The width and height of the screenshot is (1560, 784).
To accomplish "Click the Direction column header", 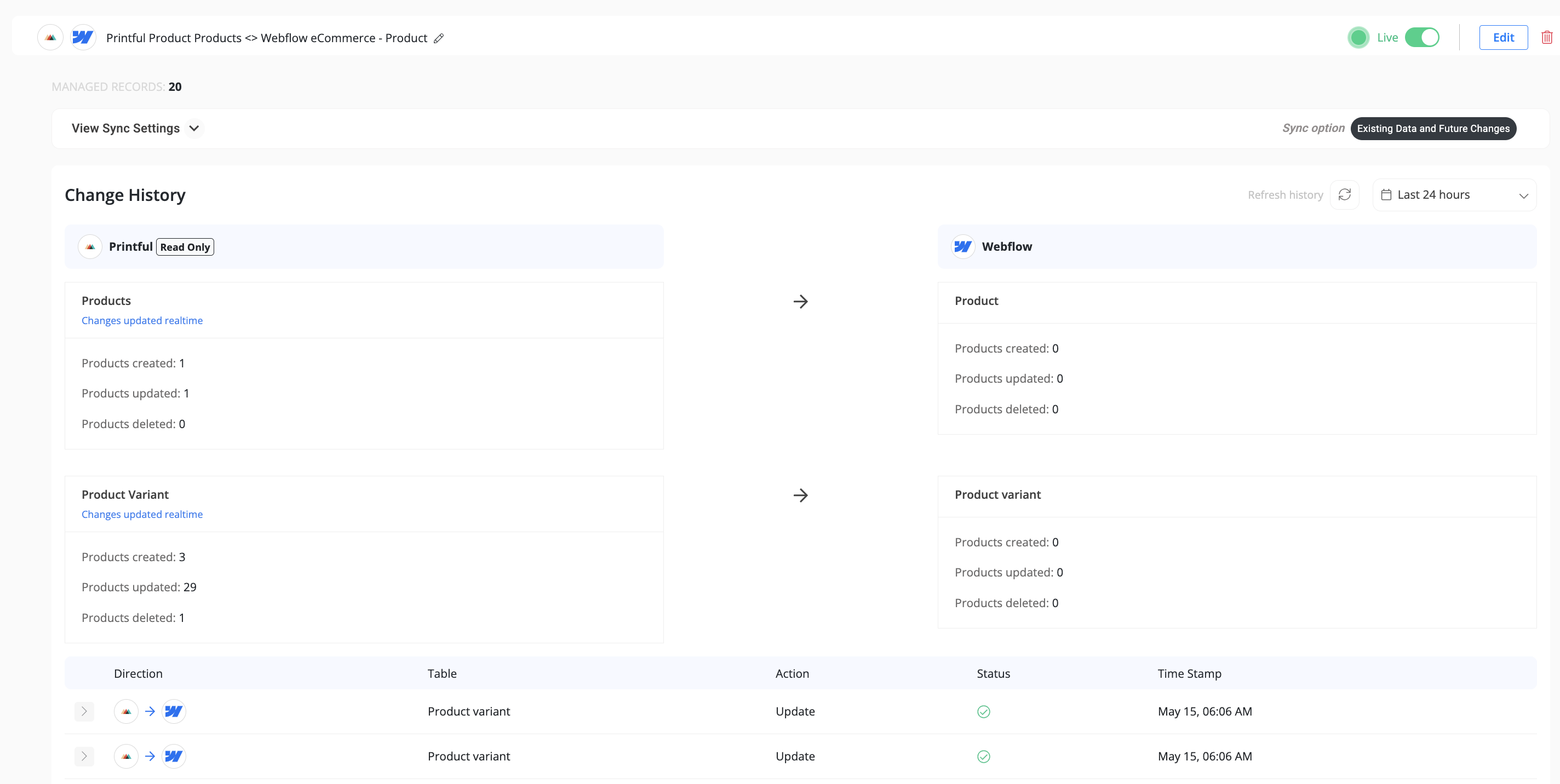I will tap(138, 673).
